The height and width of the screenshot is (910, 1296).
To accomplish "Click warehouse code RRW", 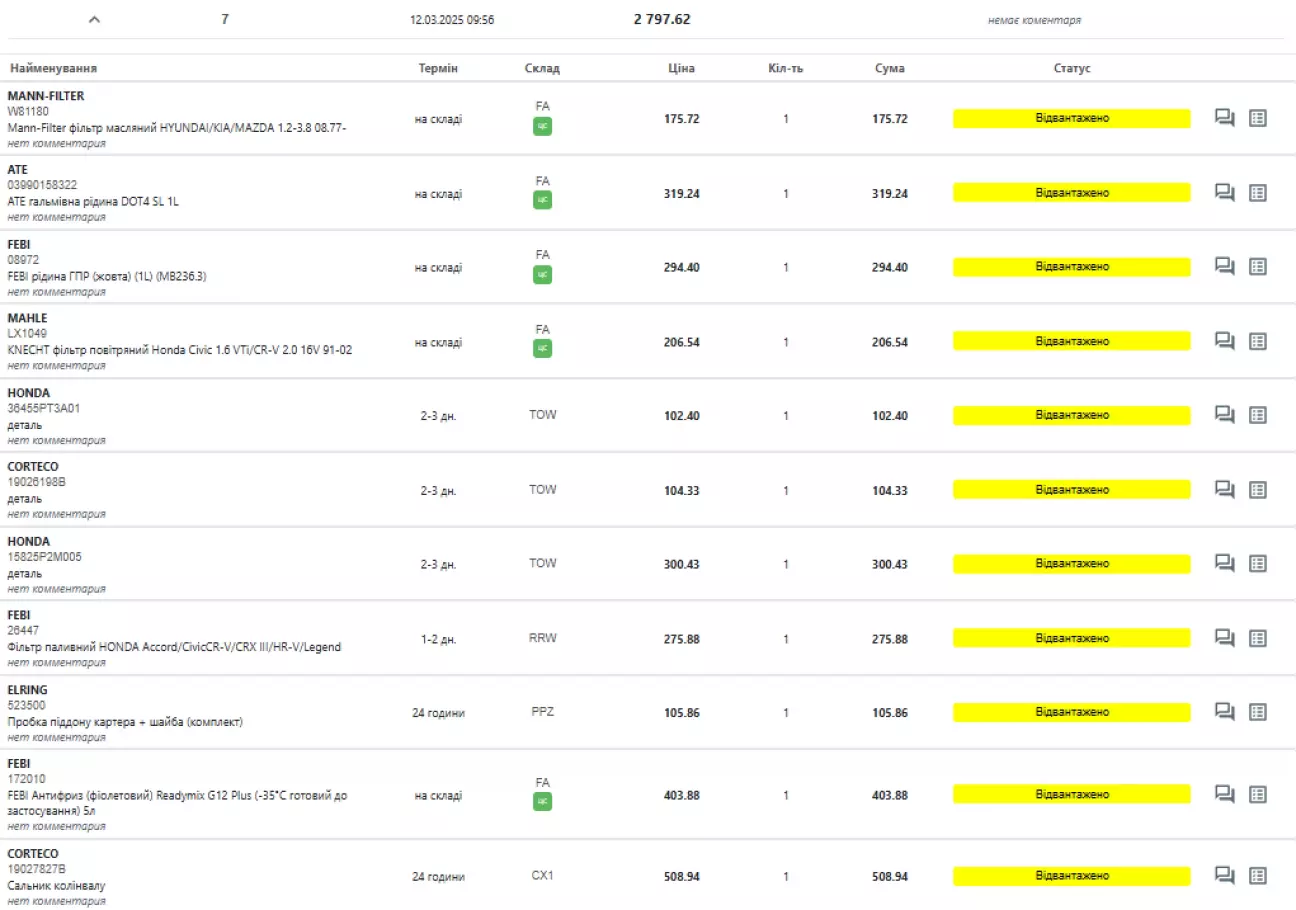I will (542, 637).
